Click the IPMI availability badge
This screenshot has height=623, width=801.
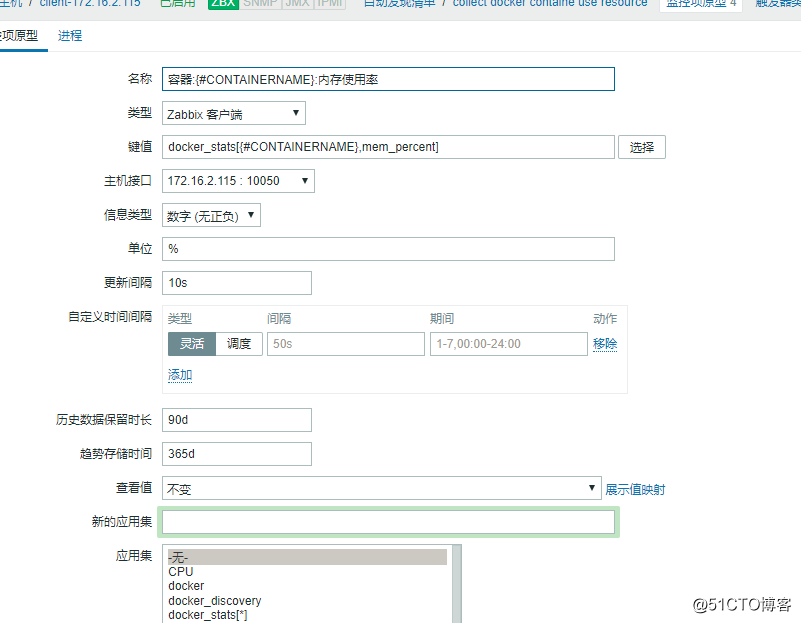point(330,4)
